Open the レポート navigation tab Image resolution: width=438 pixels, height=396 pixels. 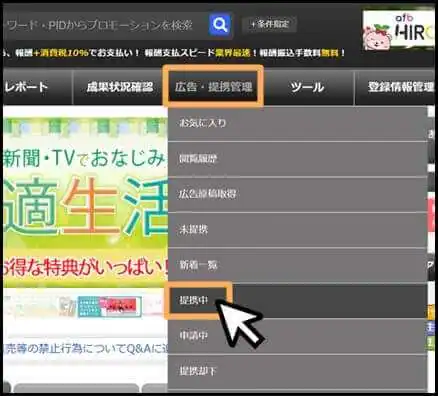tap(37, 88)
